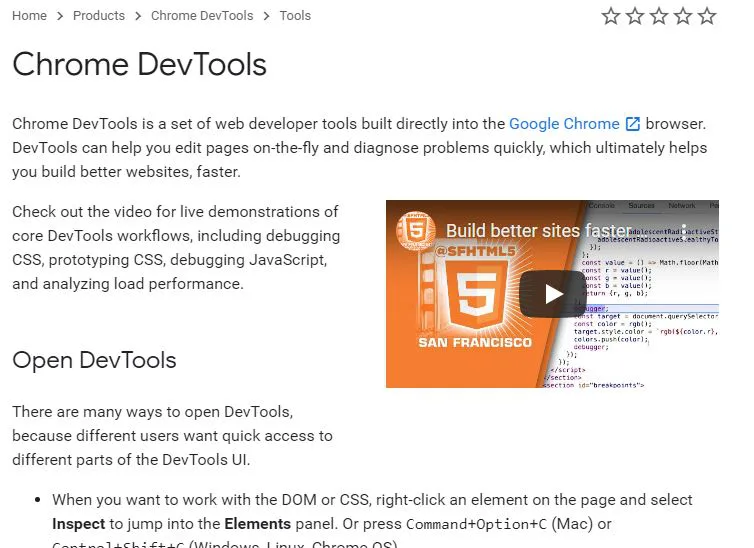Select the Tools breadcrumb item
This screenshot has width=754, height=548.
[295, 16]
